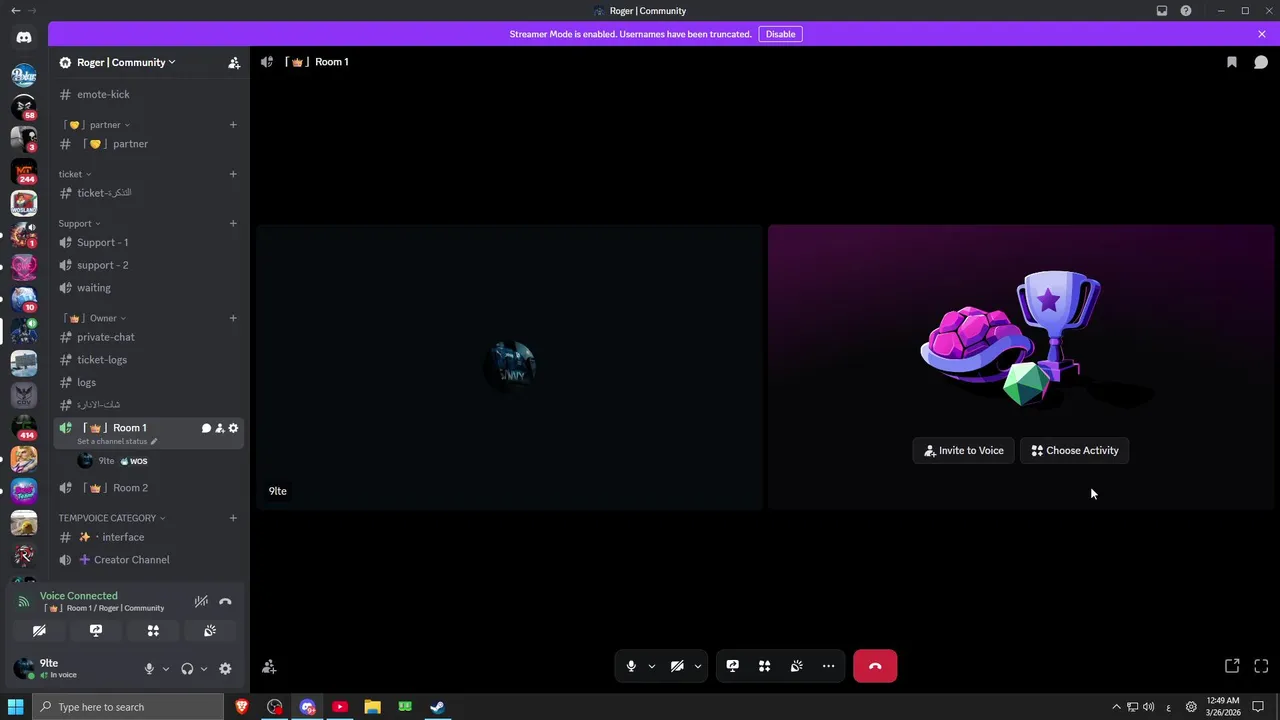
Task: Click Invite to Voice button
Action: (x=964, y=450)
